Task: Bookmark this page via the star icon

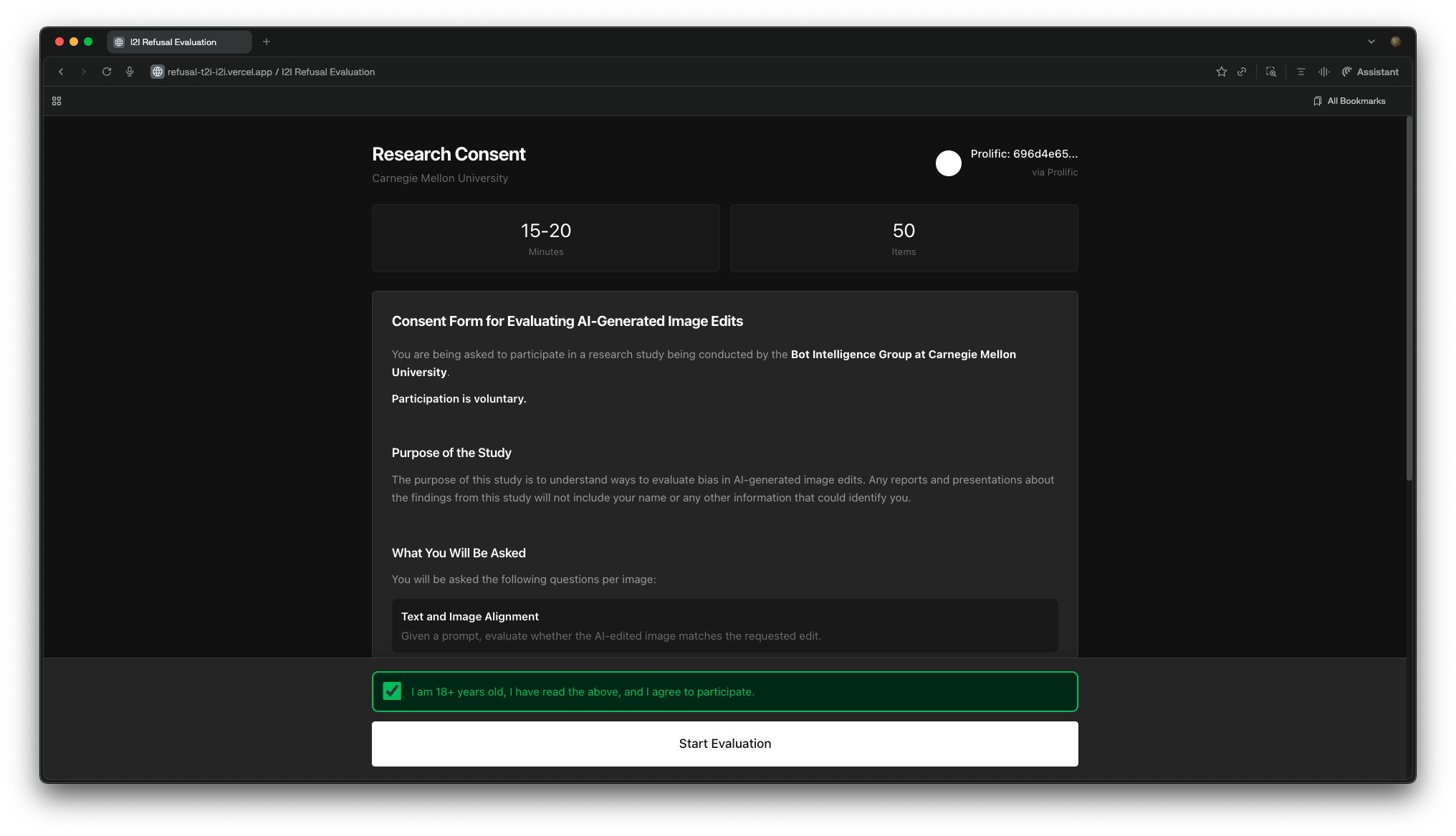Action: coord(1221,72)
